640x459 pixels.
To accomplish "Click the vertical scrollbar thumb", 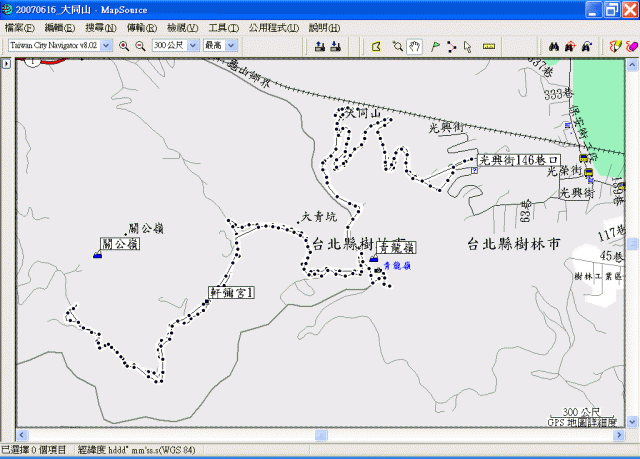I will point(632,244).
